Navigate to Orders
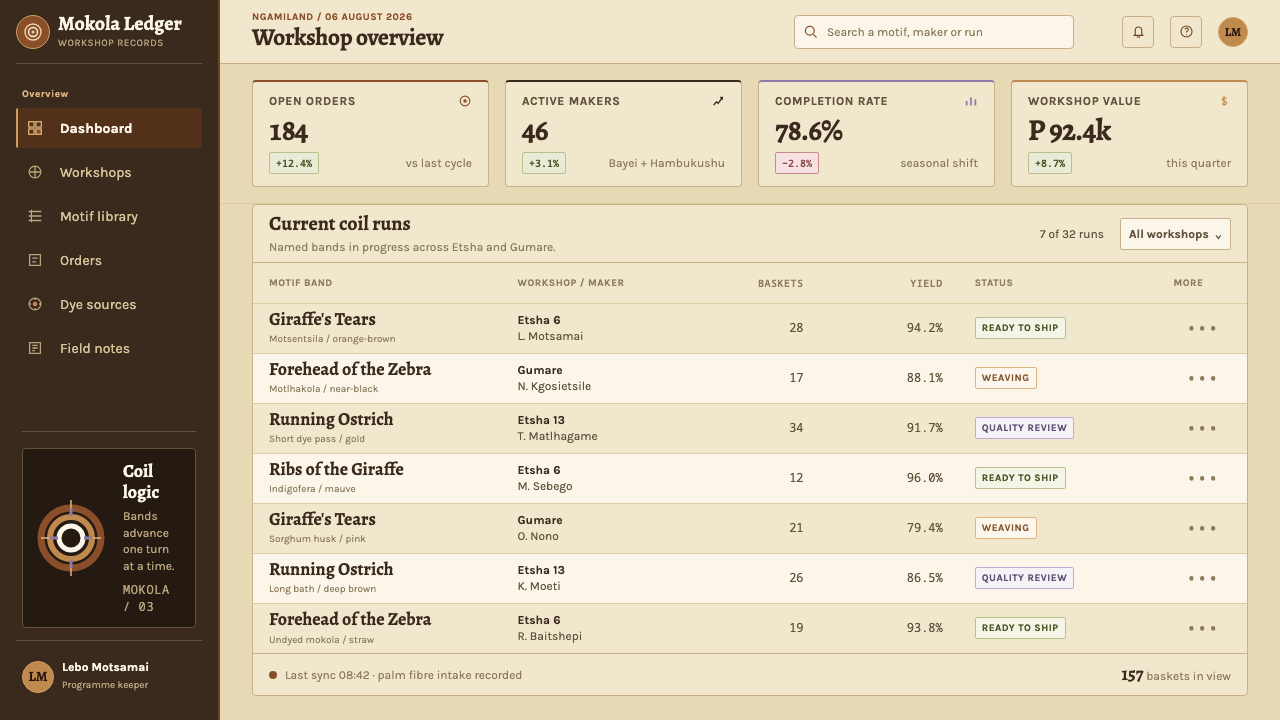Image resolution: width=1280 pixels, height=720 pixels. coord(109,260)
